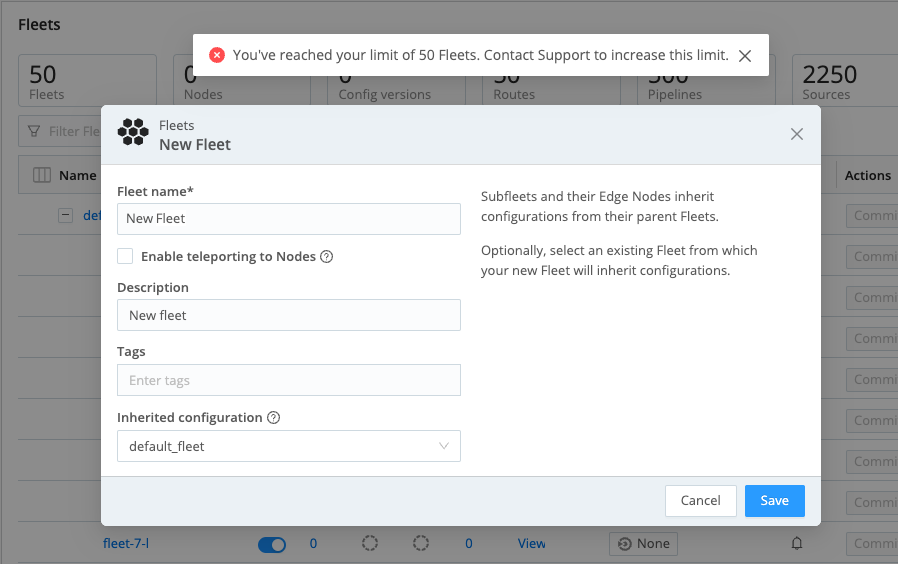The image size is (898, 564).
Task: Save the new fleet
Action: (x=774, y=500)
